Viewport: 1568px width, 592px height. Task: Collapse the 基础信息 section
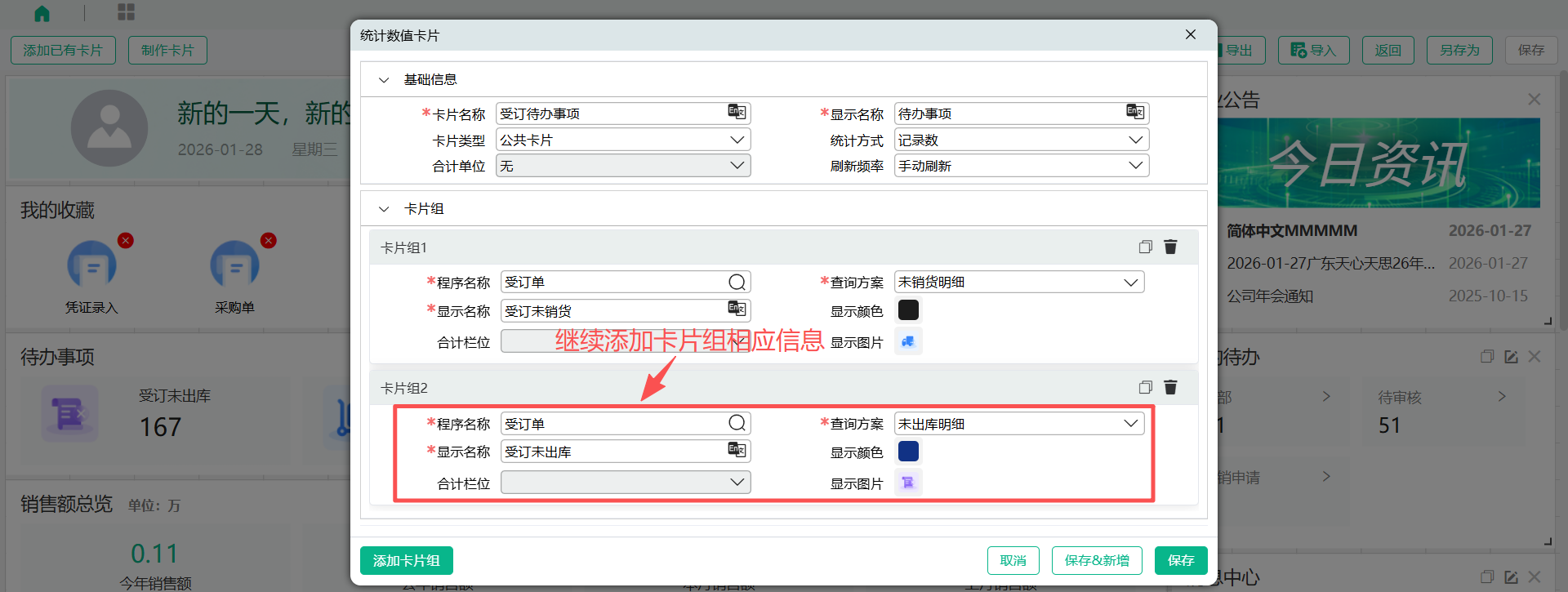coord(384,80)
